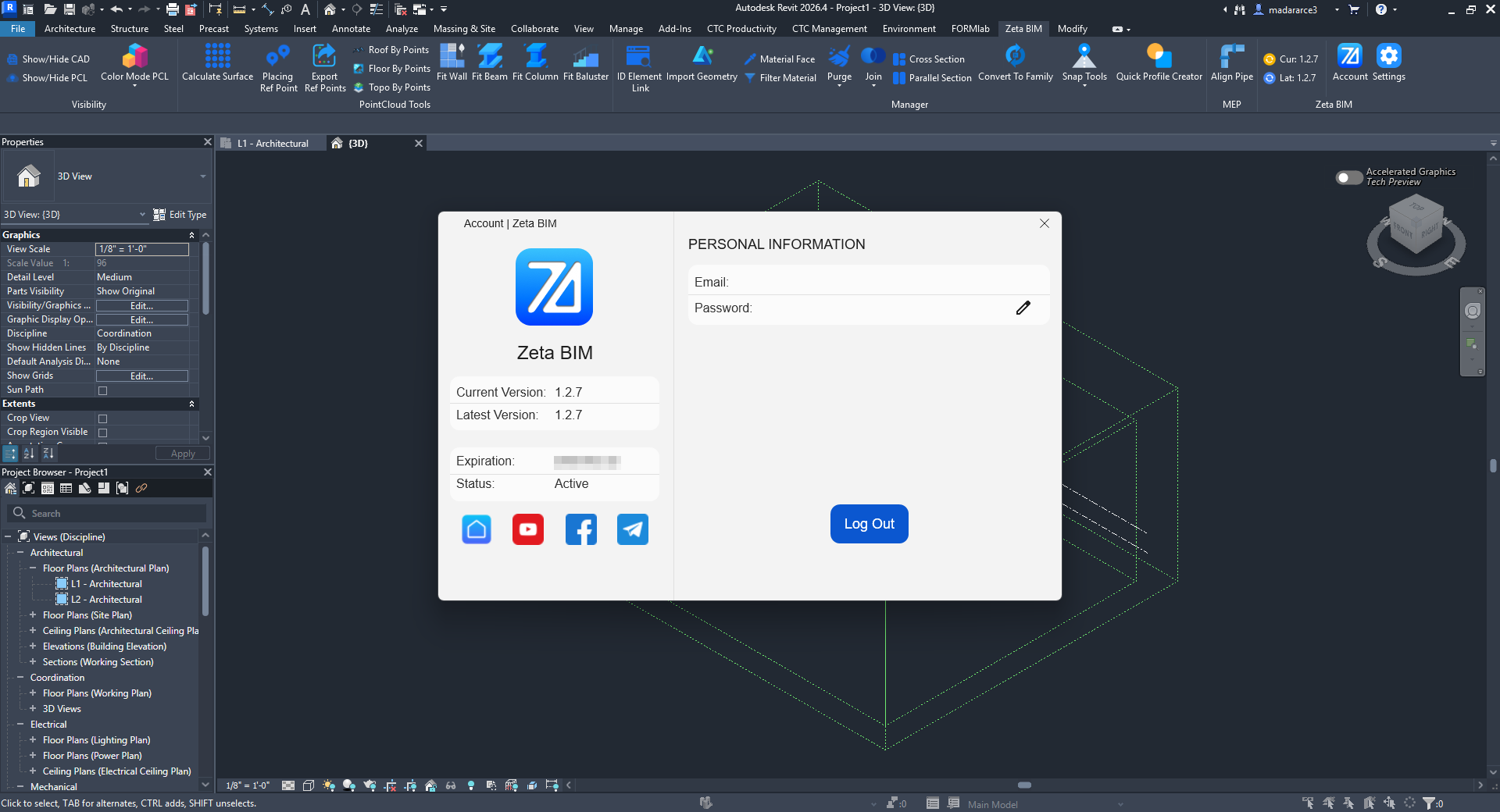Toggle Show/Hide CAD visibility

[x=48, y=59]
